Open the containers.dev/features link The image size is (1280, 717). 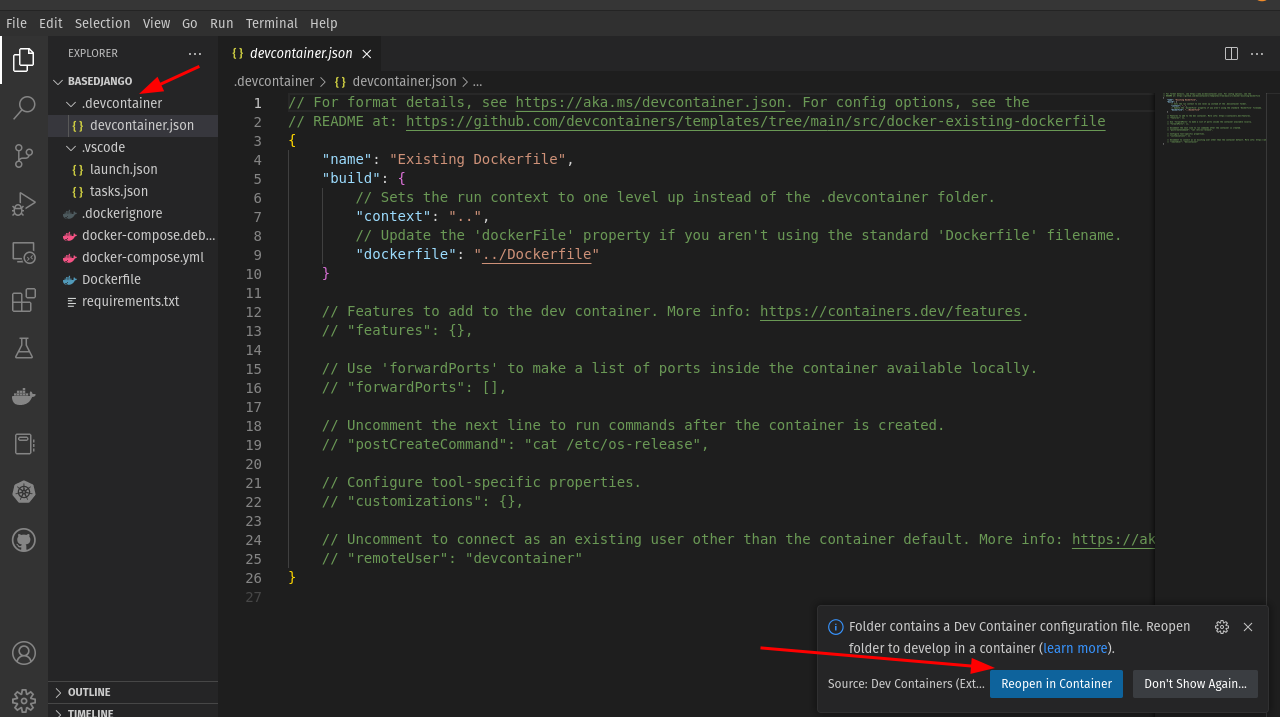click(890, 311)
